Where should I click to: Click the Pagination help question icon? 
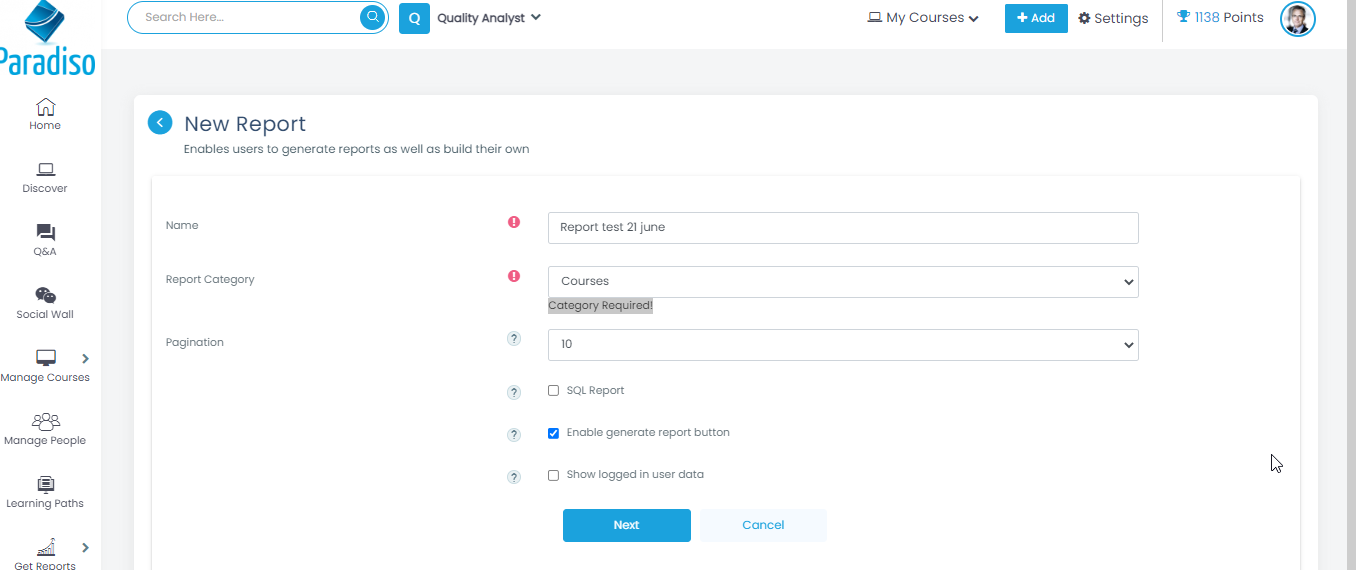(x=514, y=339)
